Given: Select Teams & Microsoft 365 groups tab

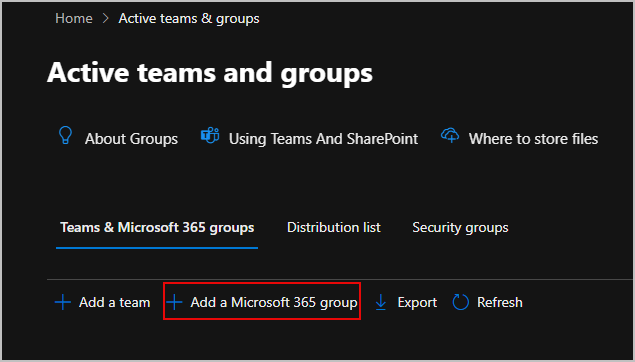Looking at the screenshot, I should [157, 228].
